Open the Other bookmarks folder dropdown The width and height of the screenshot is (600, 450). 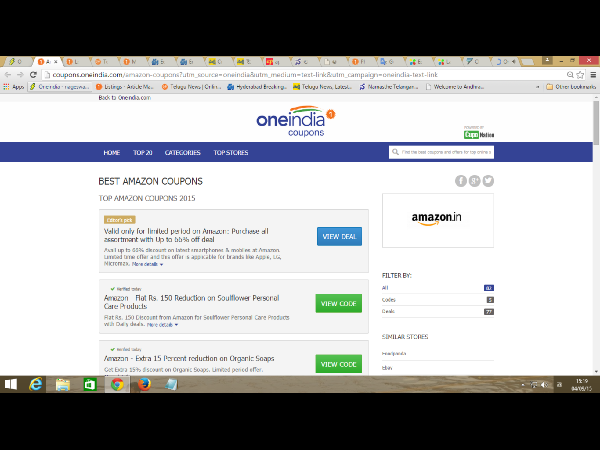pyautogui.click(x=575, y=87)
